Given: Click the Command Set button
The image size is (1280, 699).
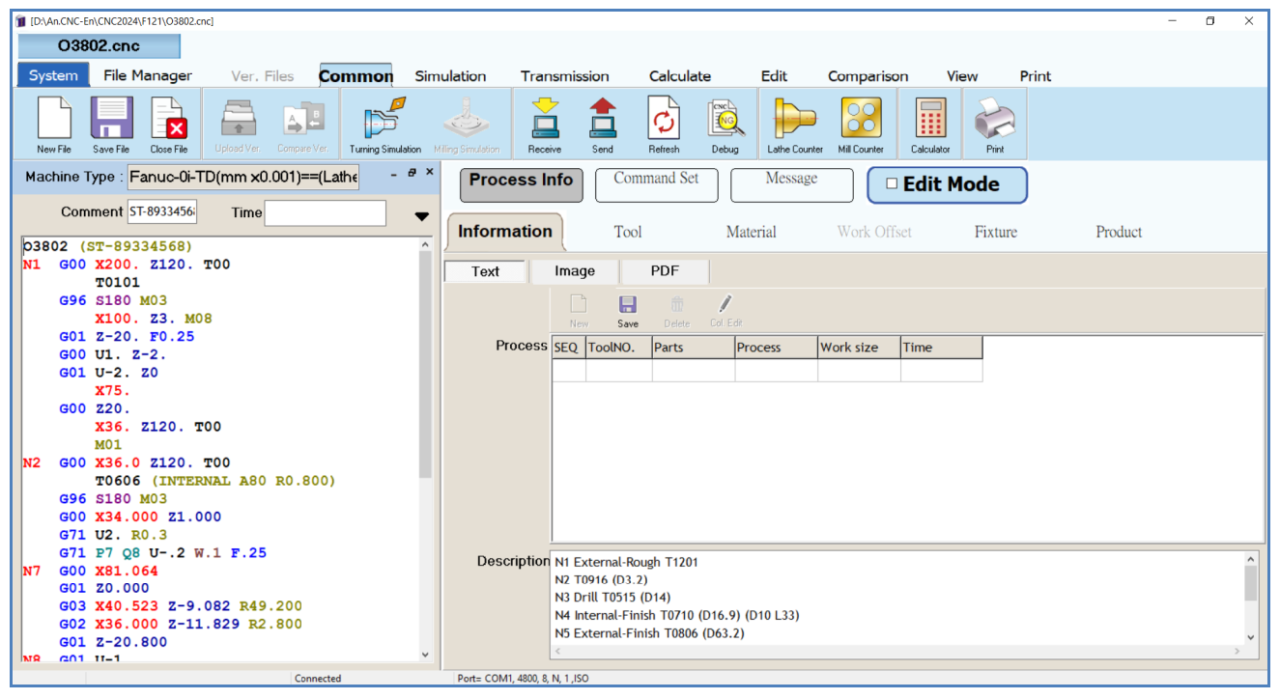Looking at the screenshot, I should coord(656,185).
